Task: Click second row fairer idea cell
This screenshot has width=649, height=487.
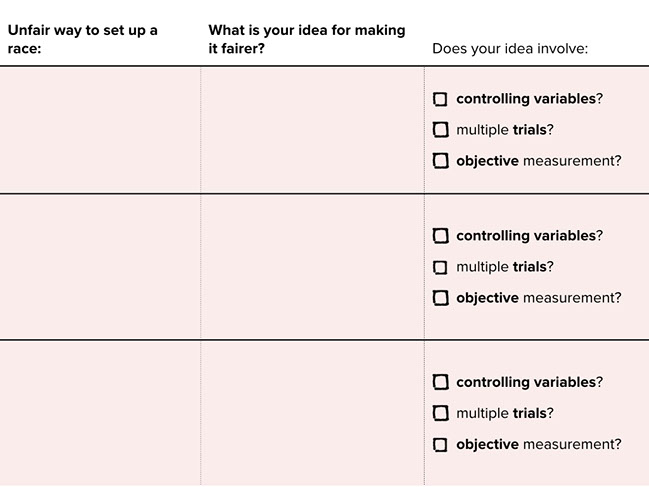Action: point(312,267)
